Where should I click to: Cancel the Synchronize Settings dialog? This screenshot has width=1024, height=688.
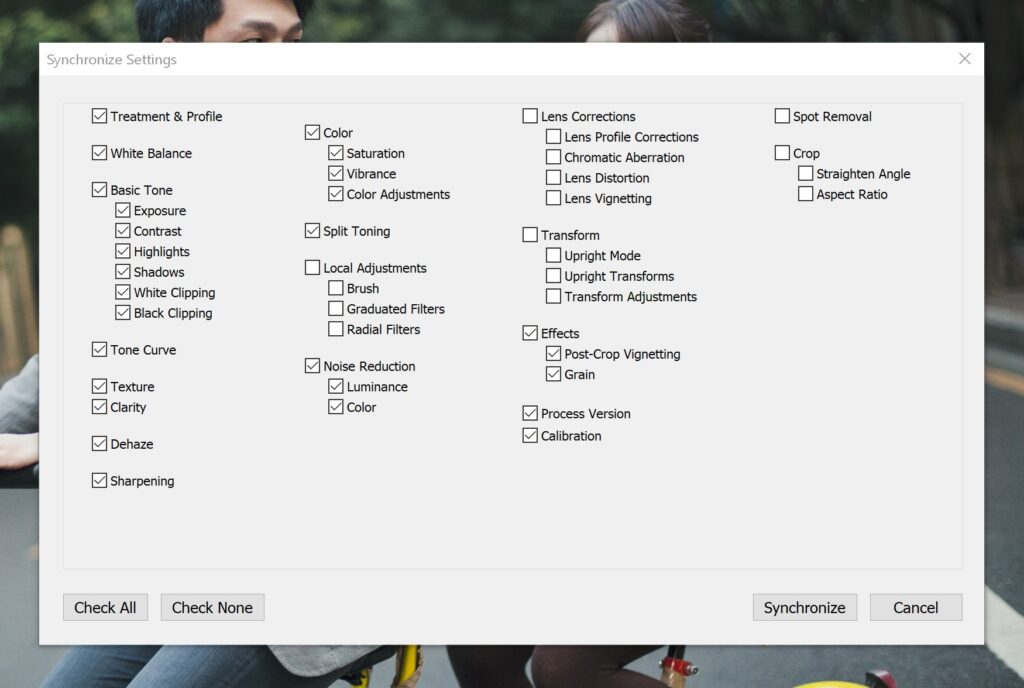coord(916,607)
